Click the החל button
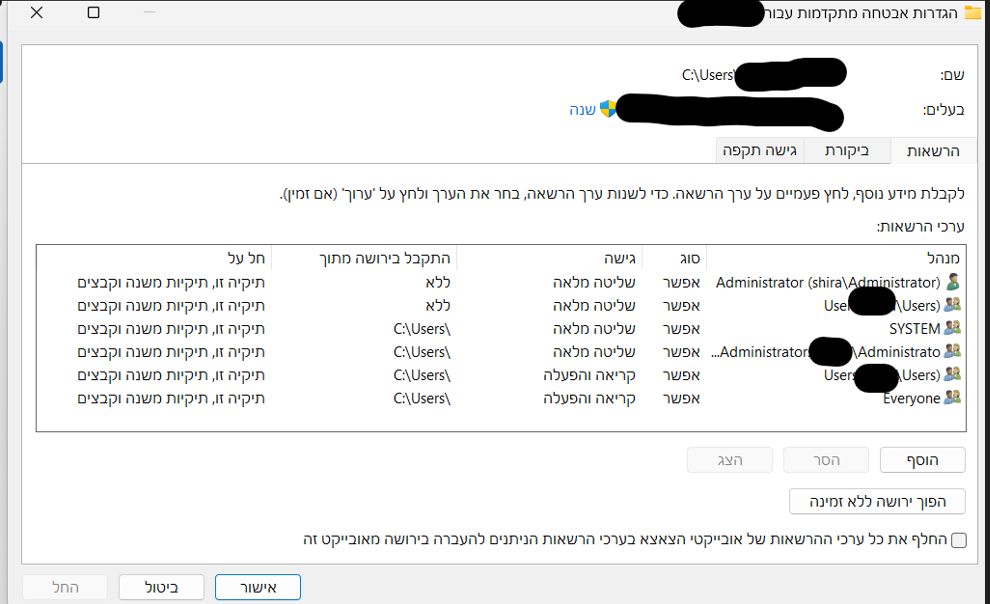Screen dimensions: 990x604 pyautogui.click(x=65, y=588)
